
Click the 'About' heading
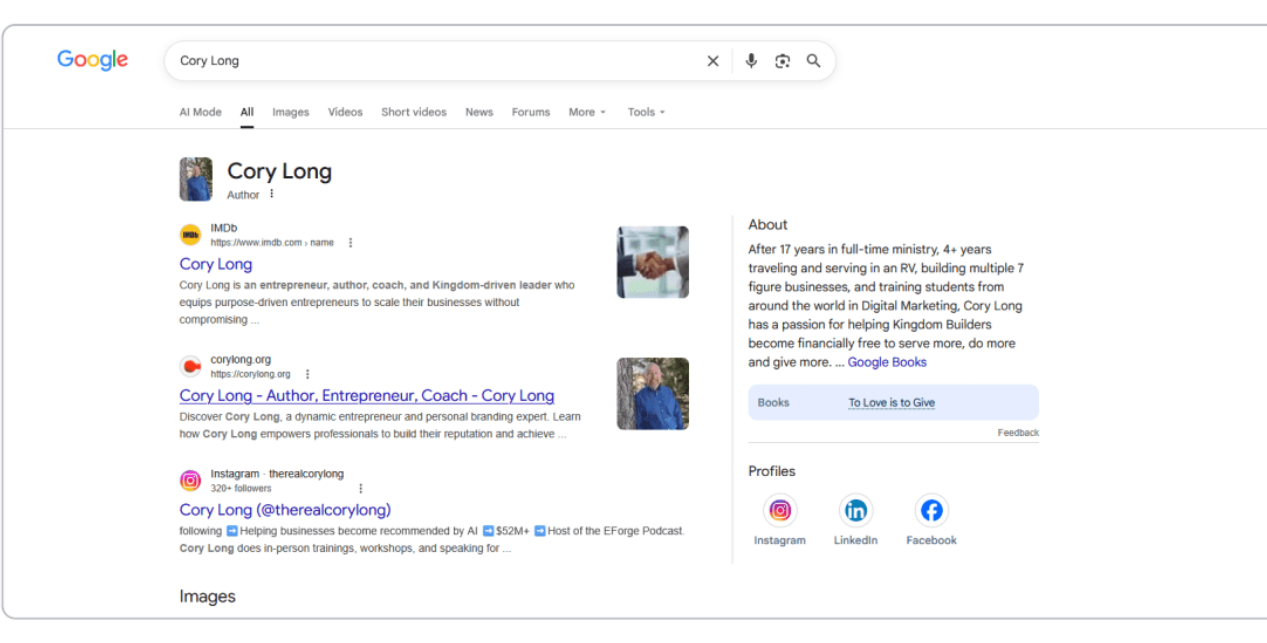coord(768,225)
